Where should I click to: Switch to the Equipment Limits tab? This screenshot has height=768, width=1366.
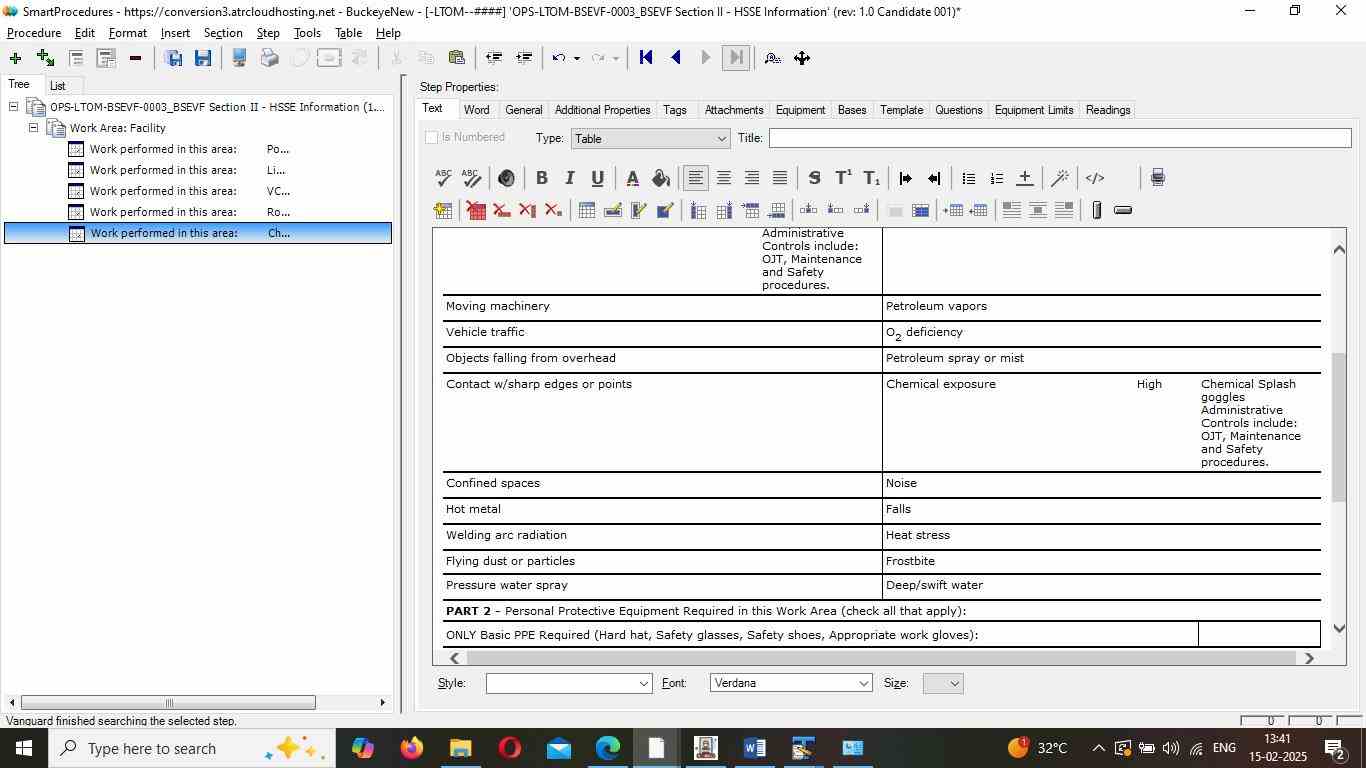tap(1034, 110)
